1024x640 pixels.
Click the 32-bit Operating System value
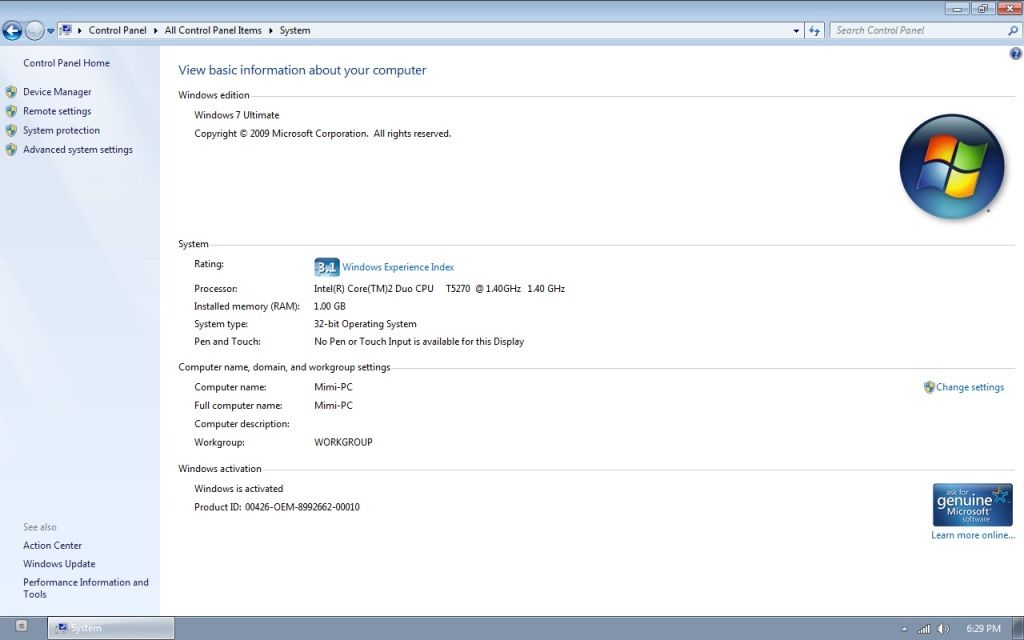(x=365, y=324)
